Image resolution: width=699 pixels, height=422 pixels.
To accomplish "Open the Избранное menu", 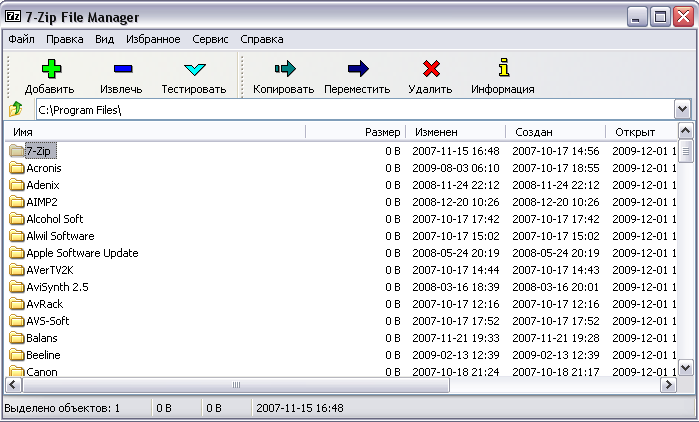I will pos(153,39).
